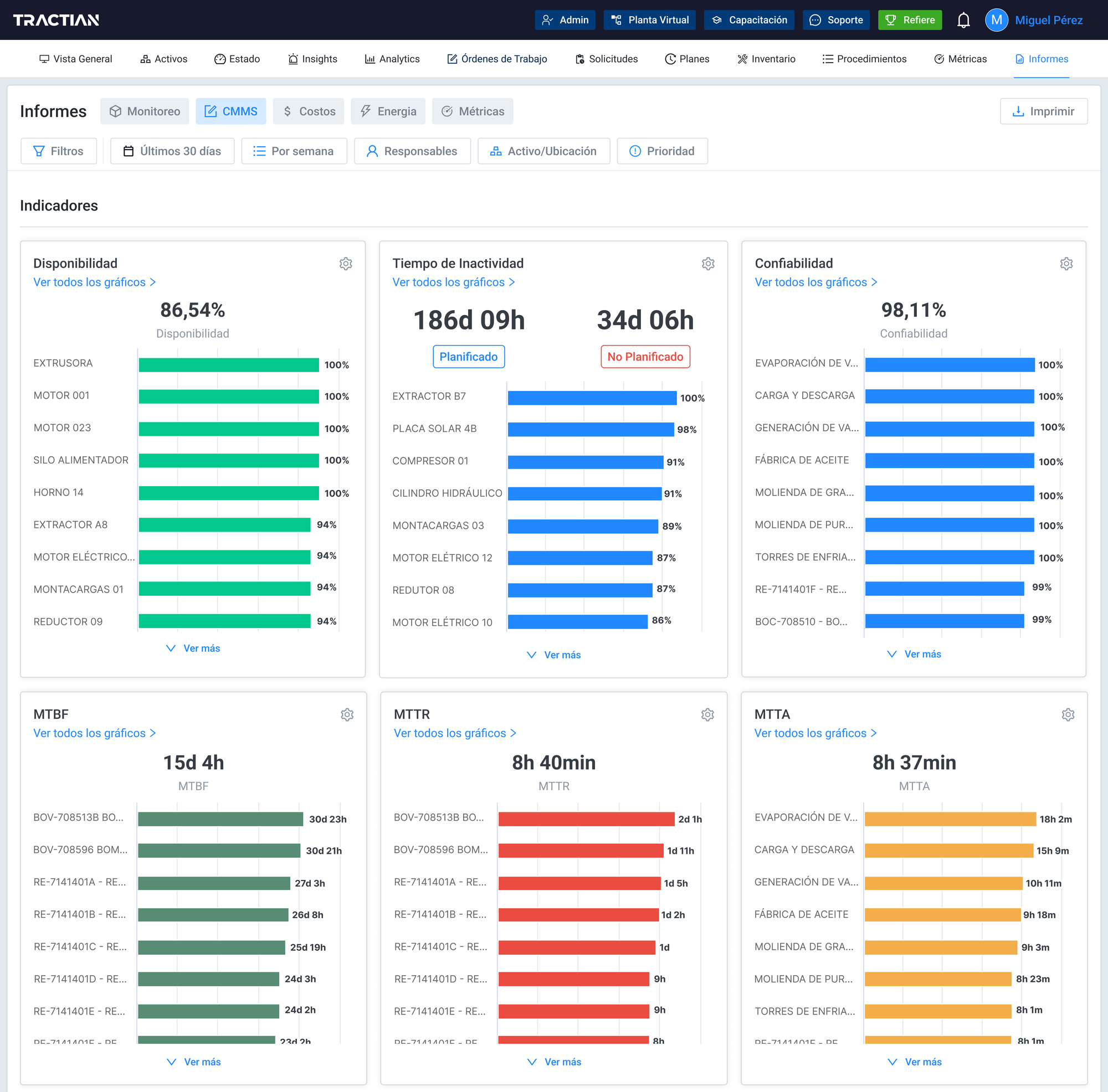This screenshot has width=1108, height=1092.
Task: Click the Tiempo de Inactividad settings gear
Action: pos(707,264)
